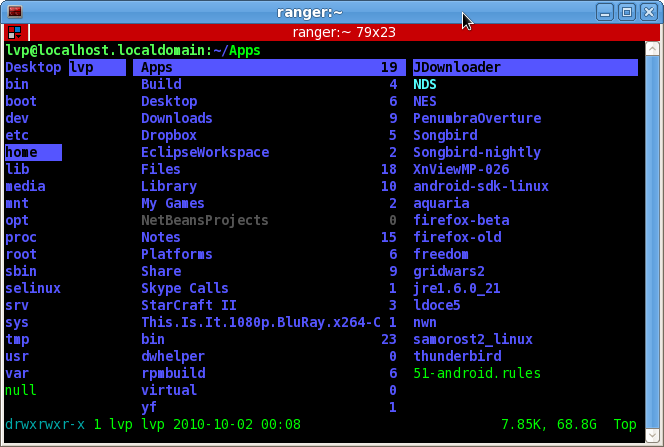Open the Downloads folder entry
This screenshot has height=447, width=664.
point(176,118)
